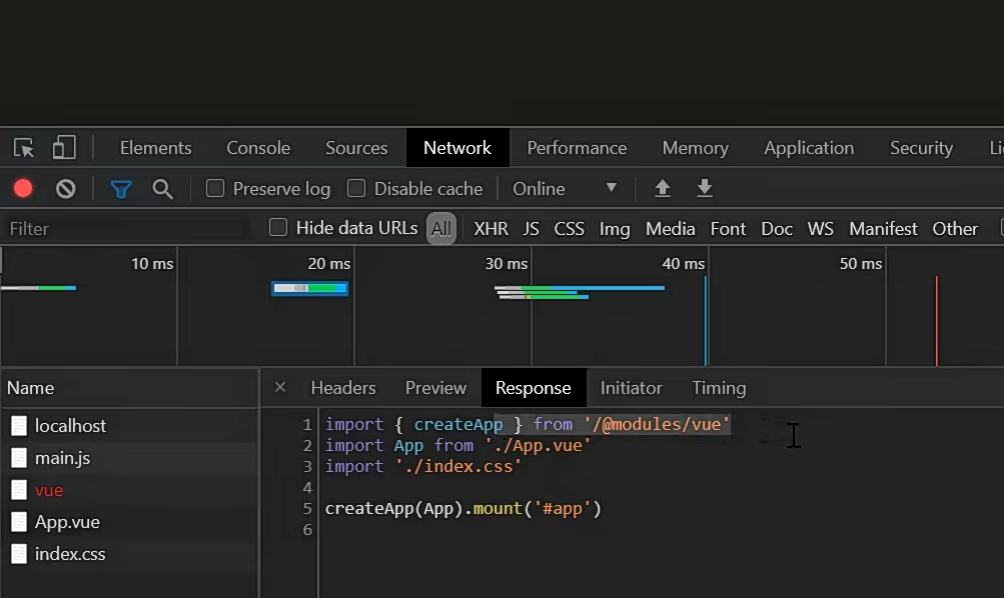Switch to the Console tab
This screenshot has width=1004, height=598.
(x=258, y=148)
